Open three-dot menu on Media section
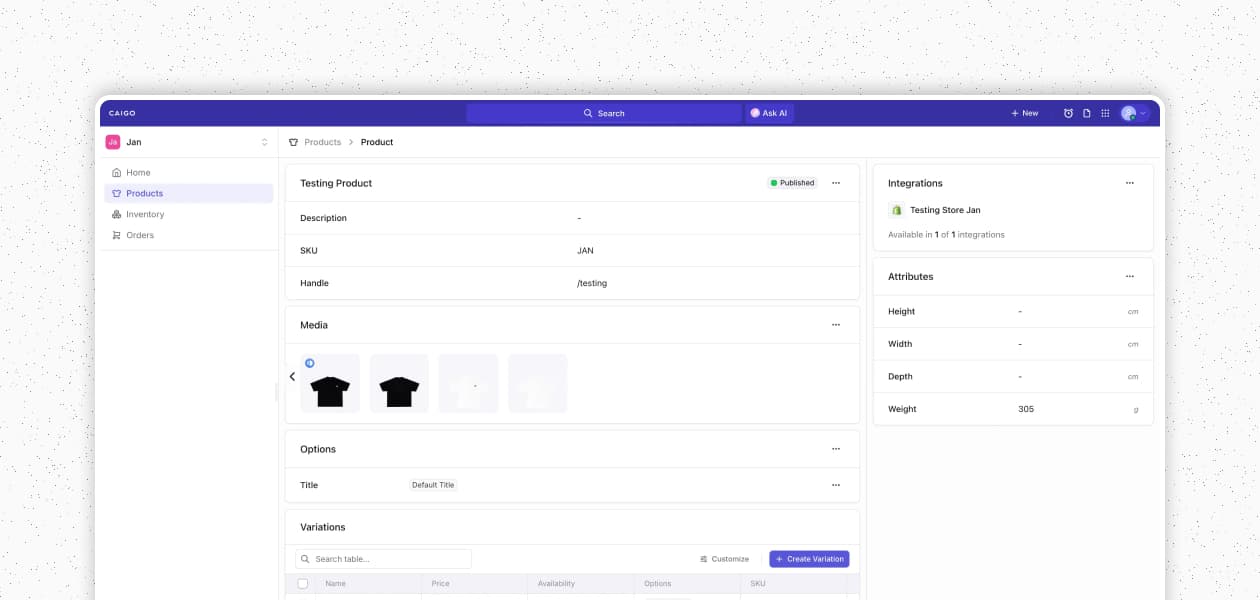This screenshot has width=1260, height=600. tap(836, 325)
